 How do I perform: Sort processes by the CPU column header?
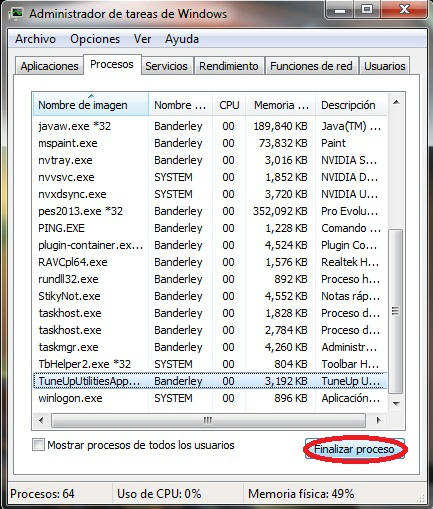click(229, 105)
